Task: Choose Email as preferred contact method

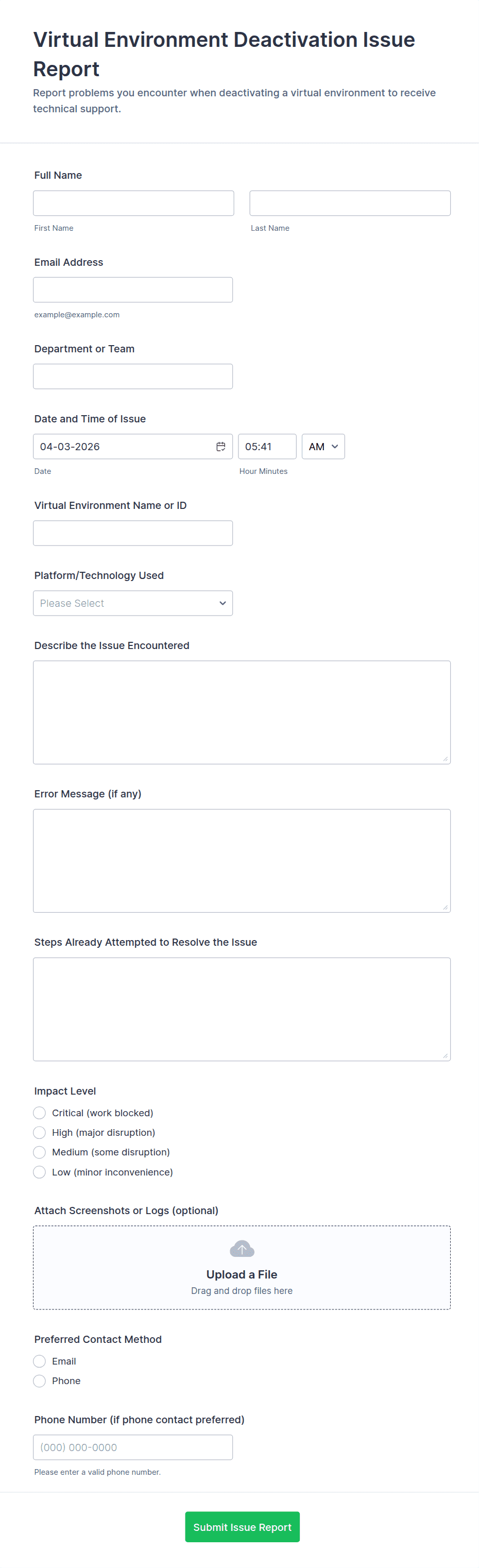Action: (40, 1361)
